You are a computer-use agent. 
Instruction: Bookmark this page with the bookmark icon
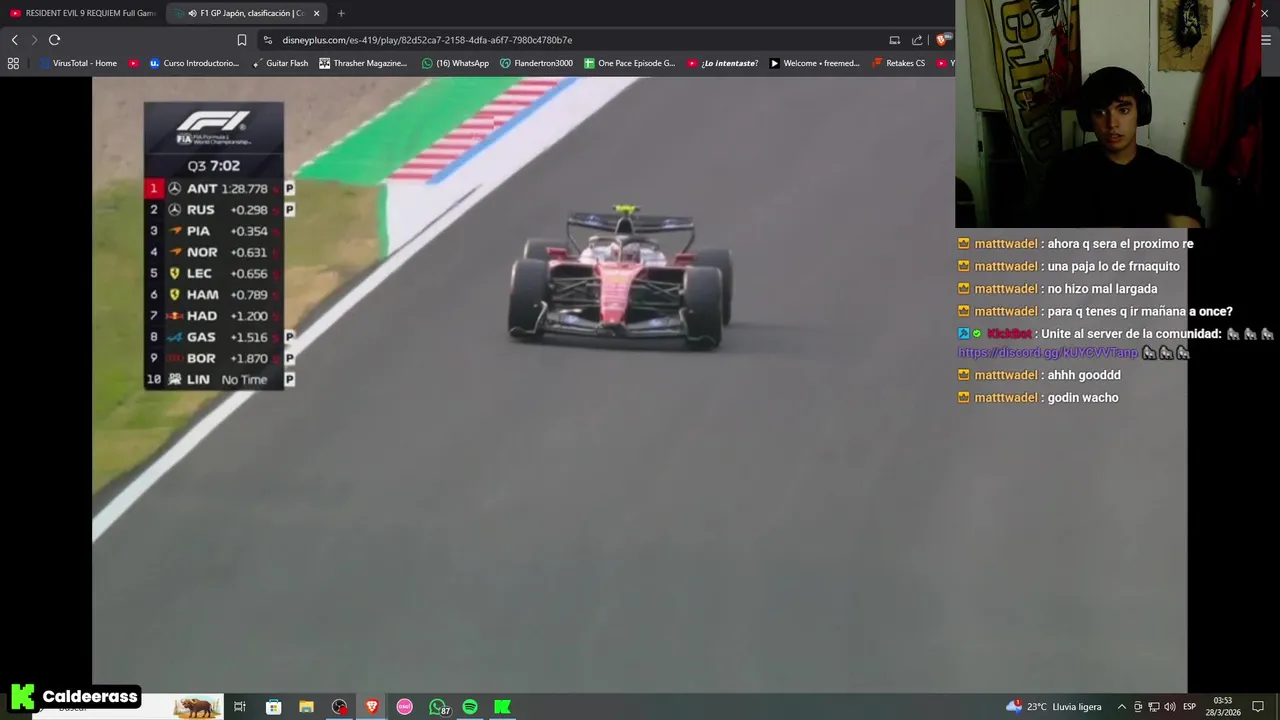tap(241, 40)
